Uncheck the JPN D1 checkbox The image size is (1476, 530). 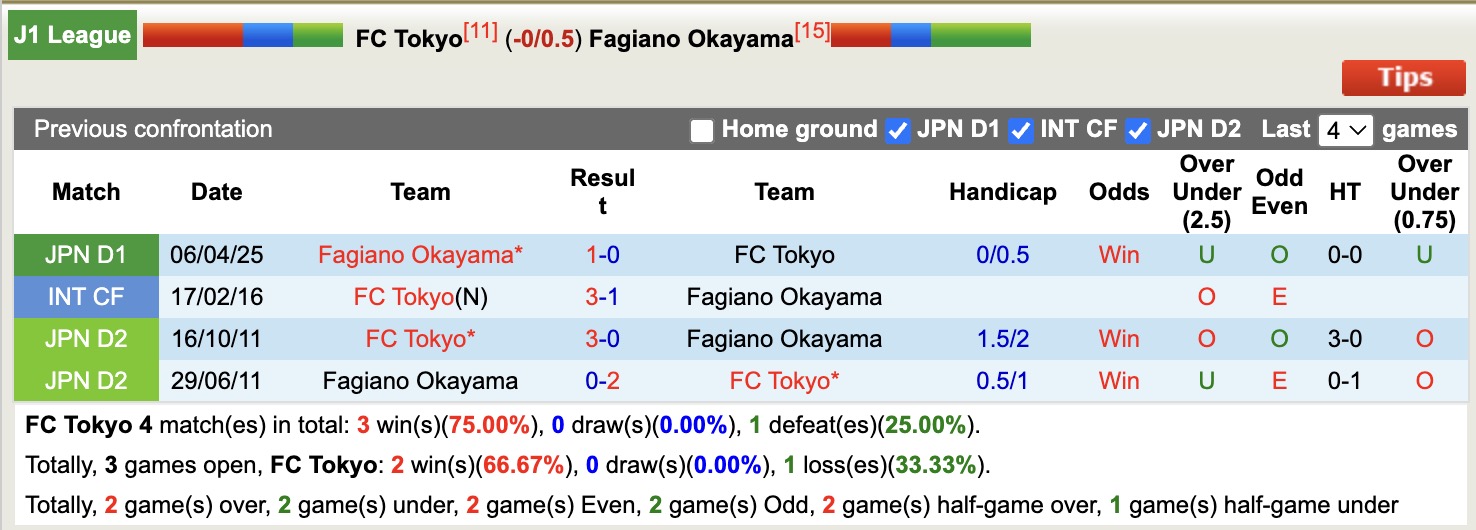point(898,131)
